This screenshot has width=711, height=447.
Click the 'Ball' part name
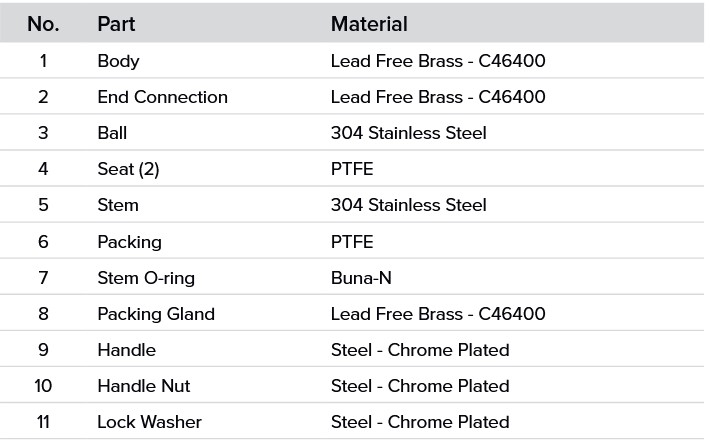(112, 133)
